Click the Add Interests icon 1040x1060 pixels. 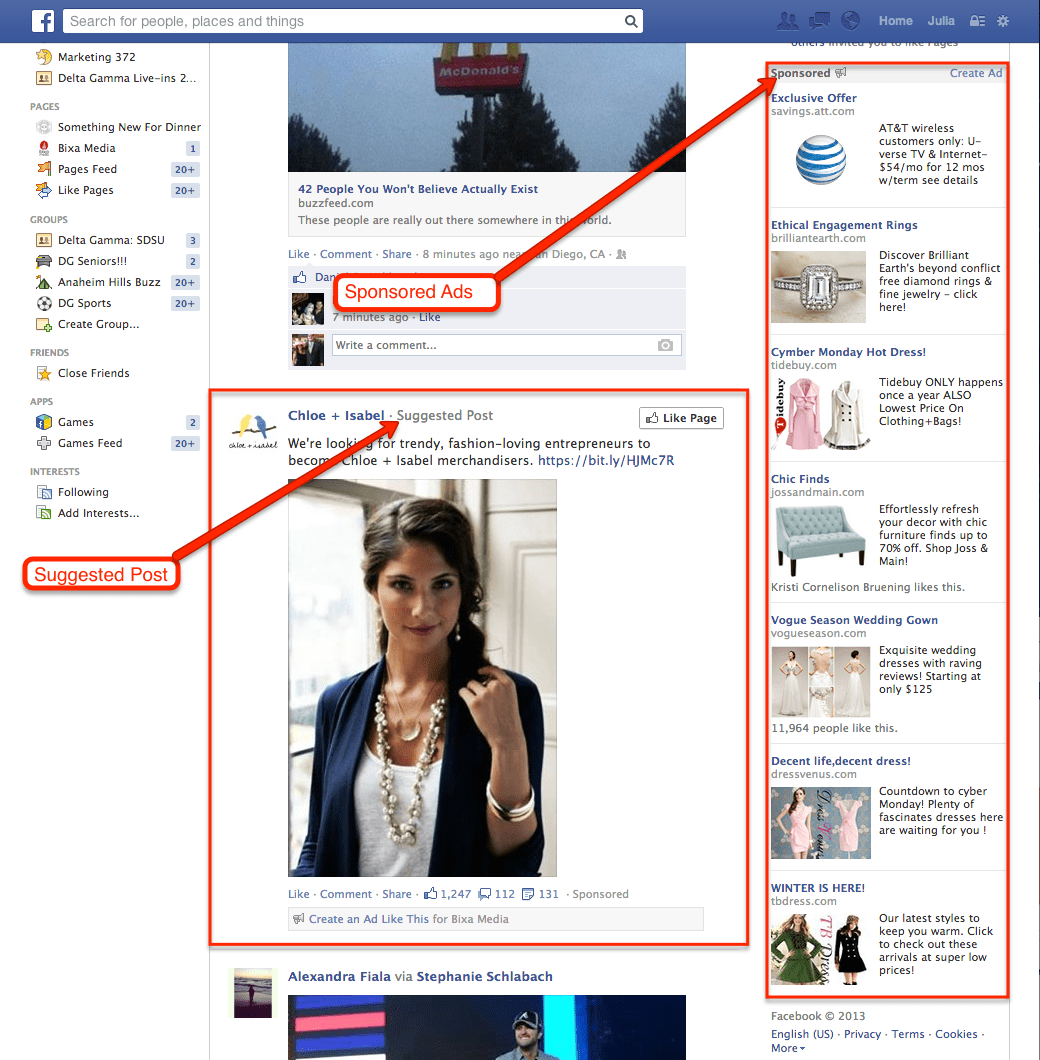point(44,513)
